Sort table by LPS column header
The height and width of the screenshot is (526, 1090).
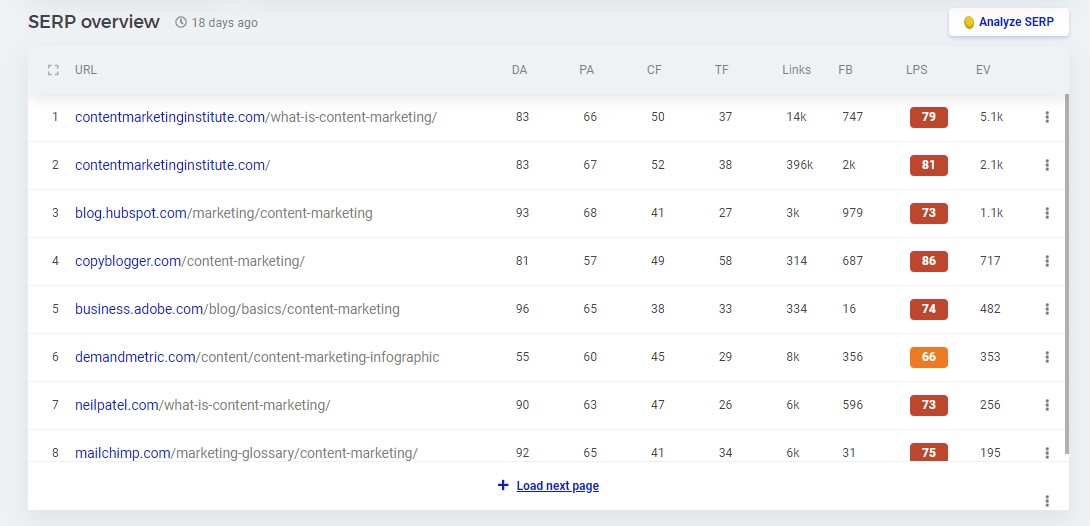(915, 70)
